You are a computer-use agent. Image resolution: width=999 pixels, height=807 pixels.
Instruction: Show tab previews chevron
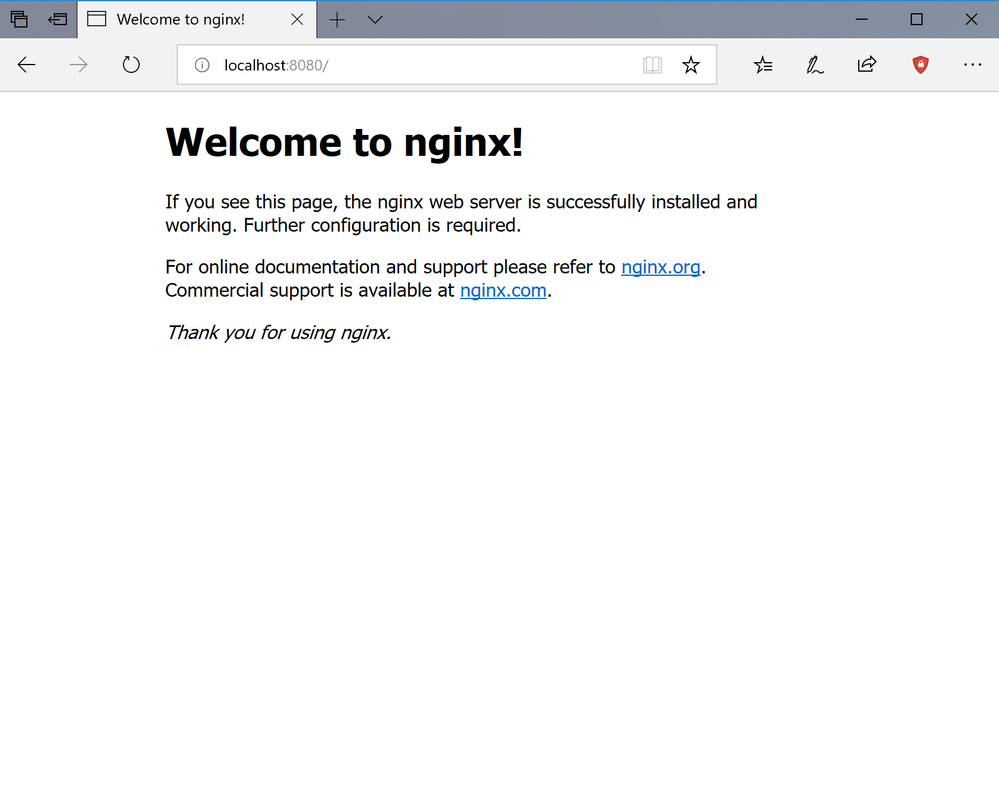coord(375,20)
